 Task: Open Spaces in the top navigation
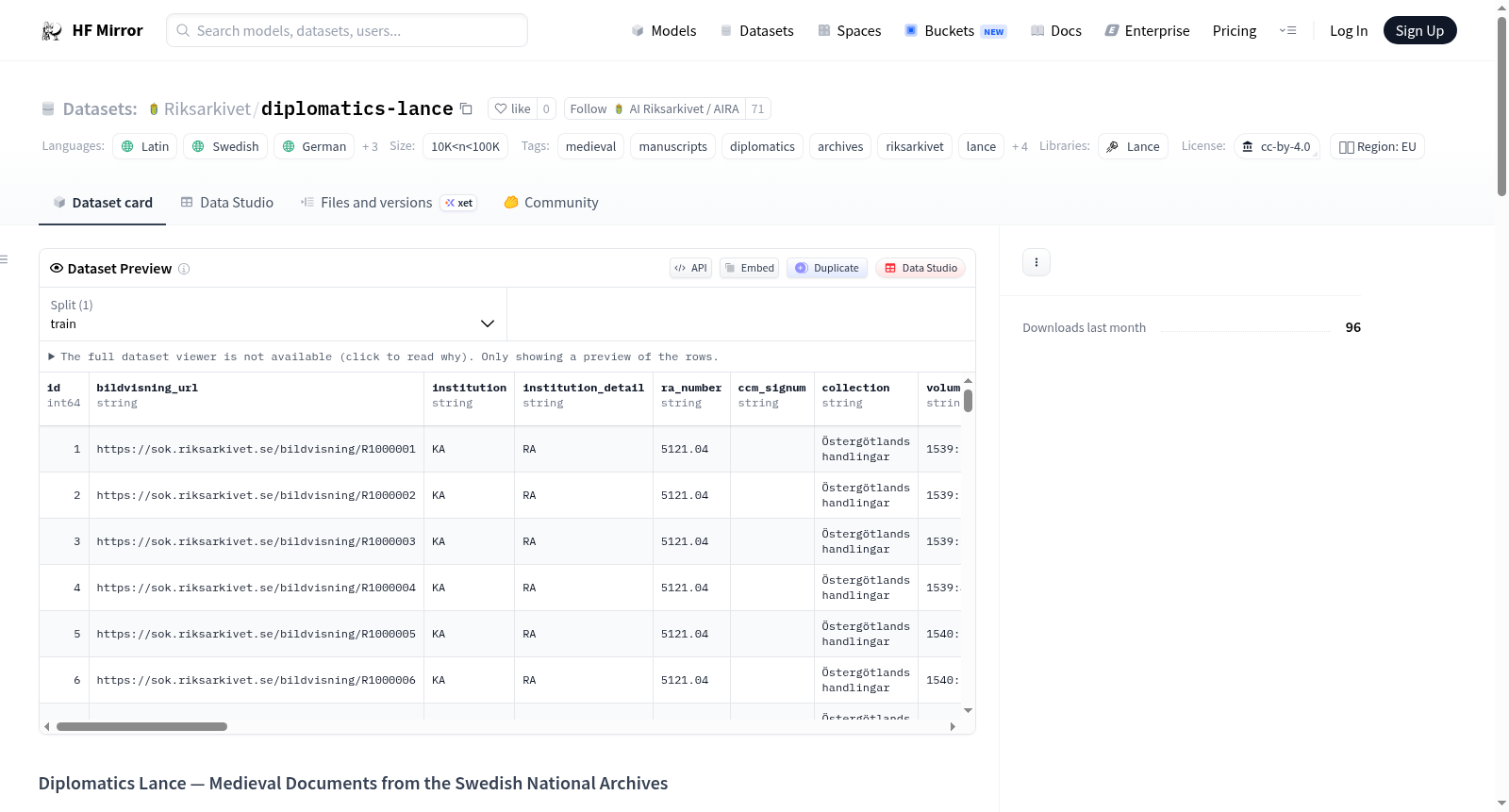(x=849, y=31)
